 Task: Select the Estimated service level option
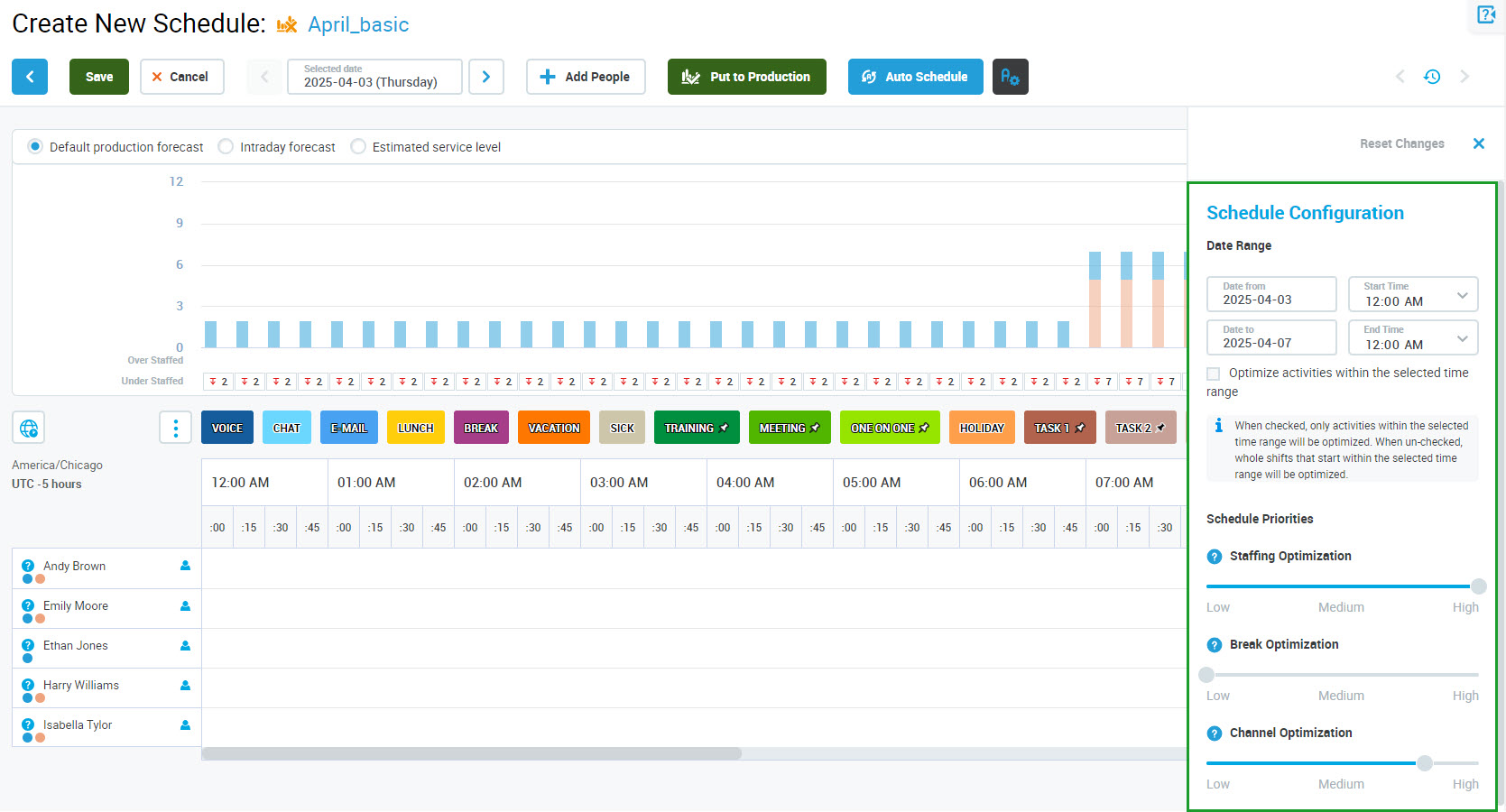pos(358,147)
